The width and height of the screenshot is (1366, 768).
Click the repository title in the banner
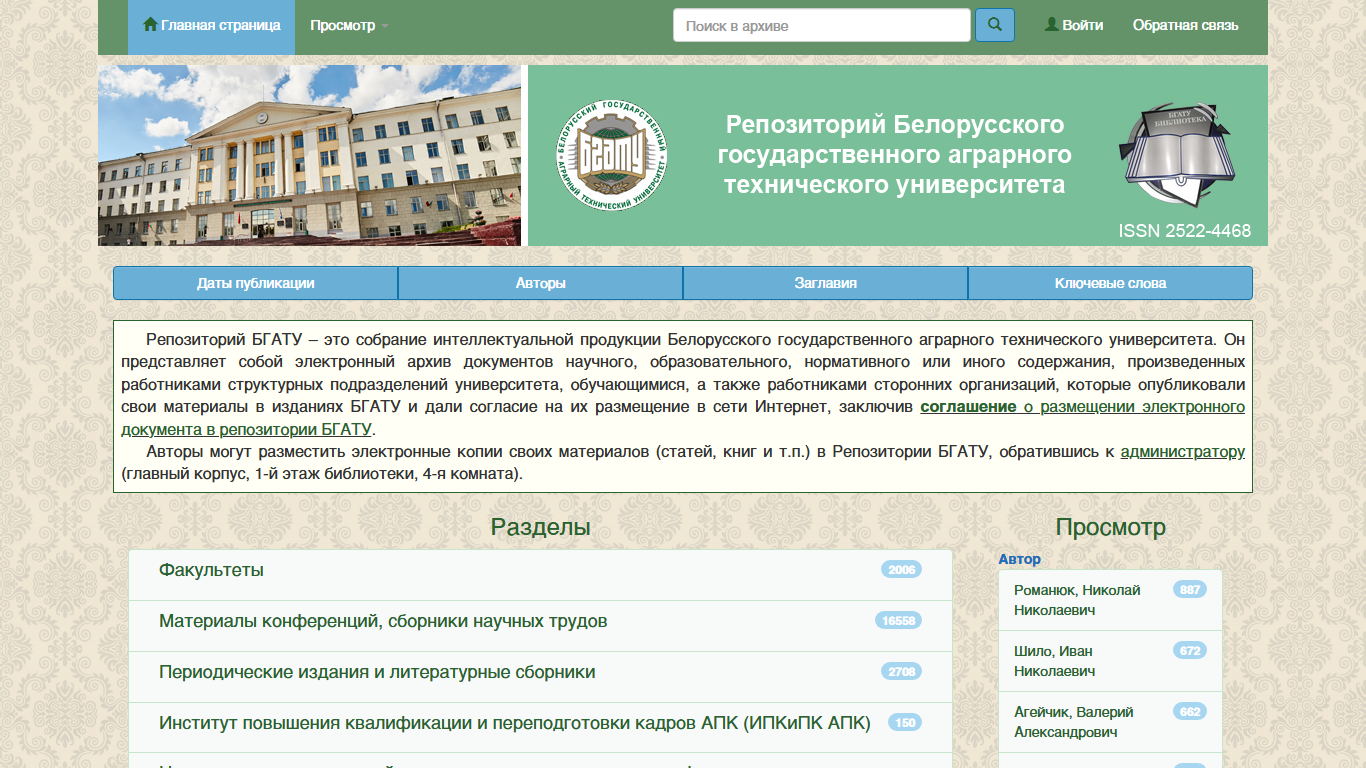[x=895, y=155]
